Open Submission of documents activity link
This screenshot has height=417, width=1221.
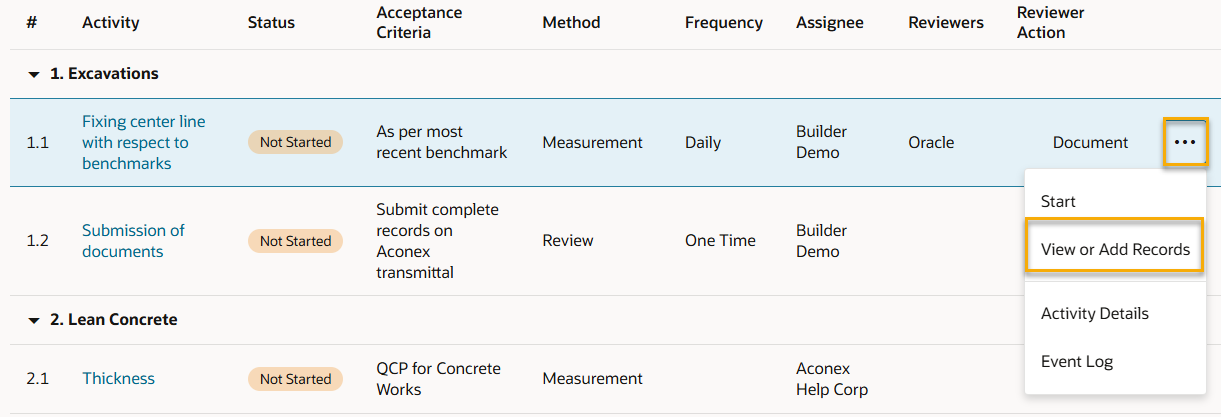tap(133, 240)
